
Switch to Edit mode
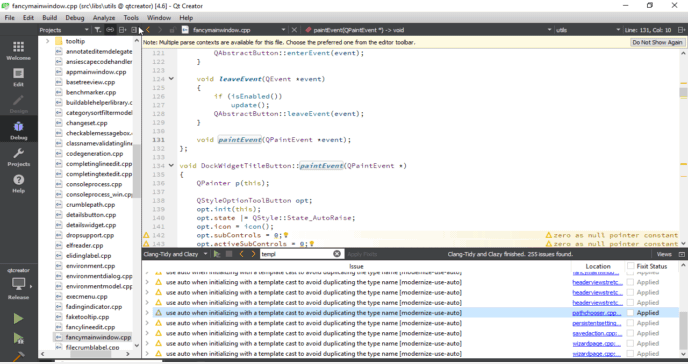18,77
